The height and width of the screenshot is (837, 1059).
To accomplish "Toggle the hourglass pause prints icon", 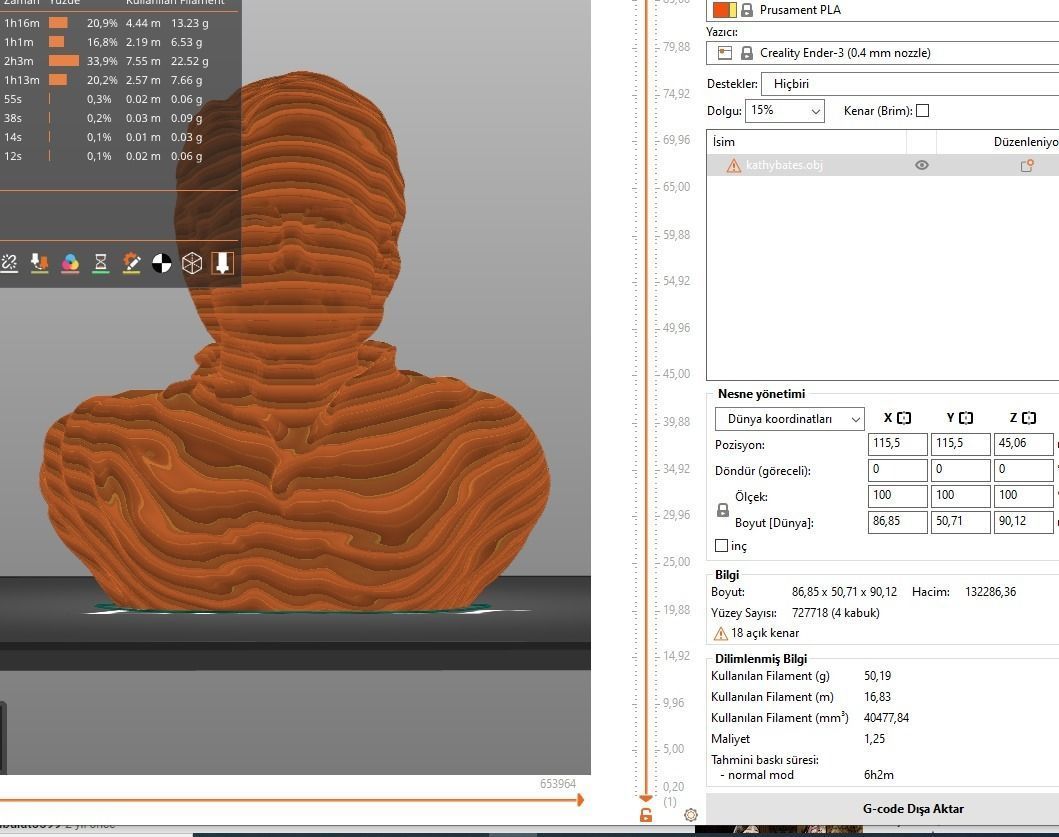I will [101, 263].
